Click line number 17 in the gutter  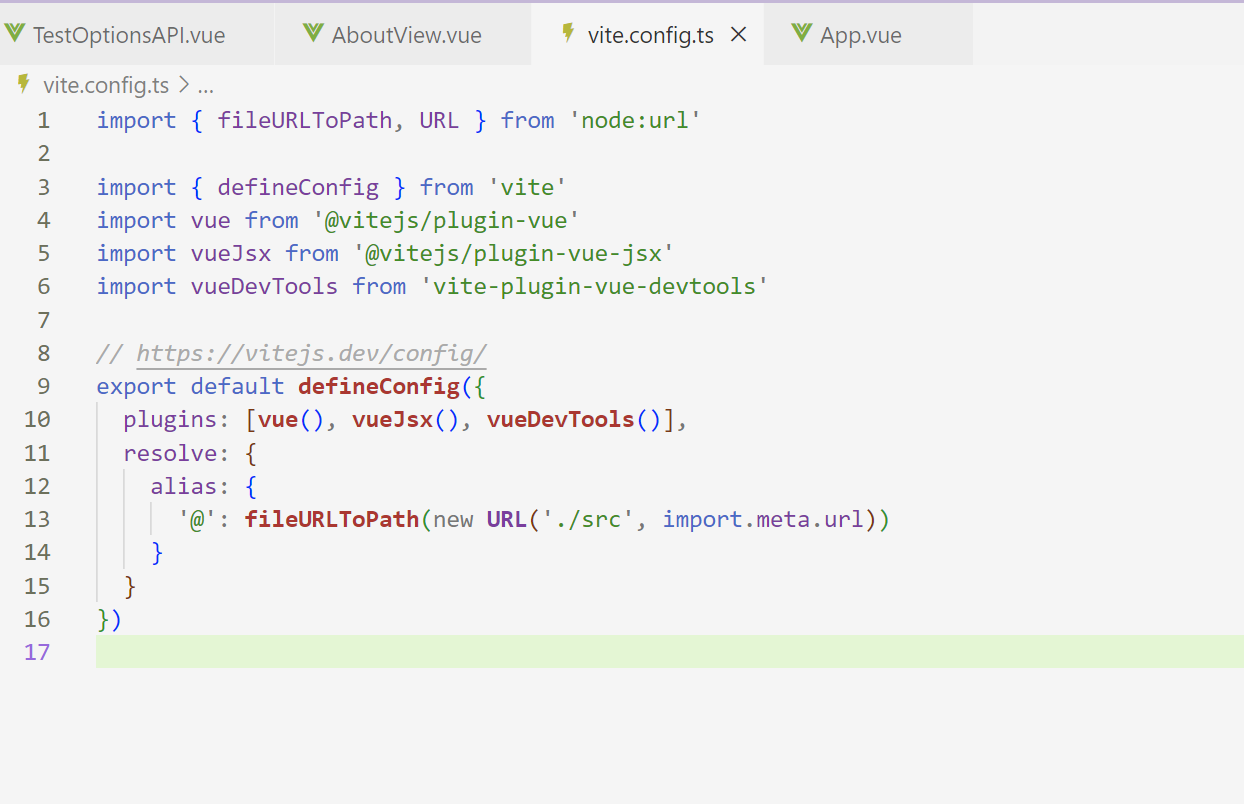click(x=37, y=652)
